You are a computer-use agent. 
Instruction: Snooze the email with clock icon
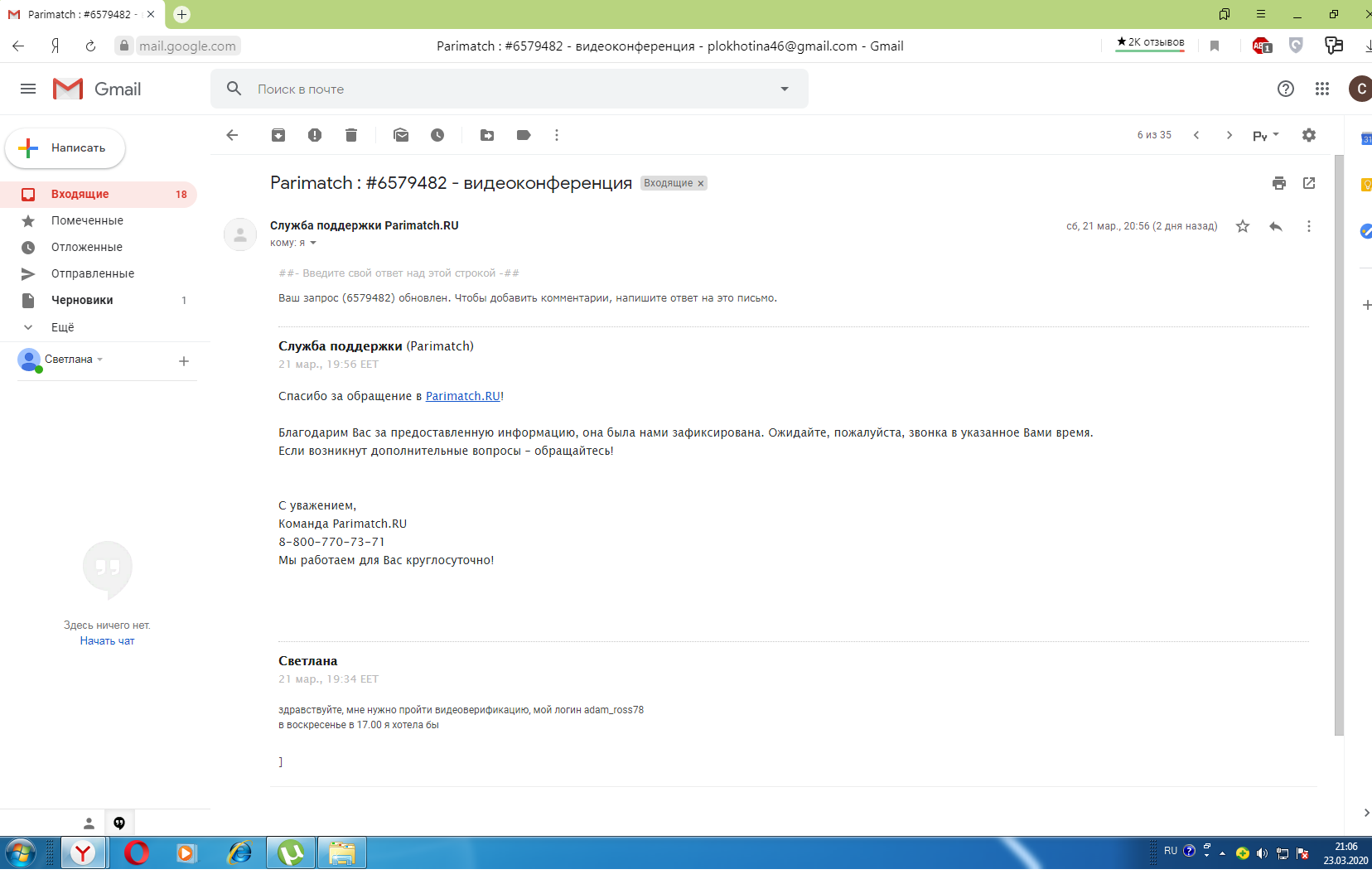coord(437,135)
